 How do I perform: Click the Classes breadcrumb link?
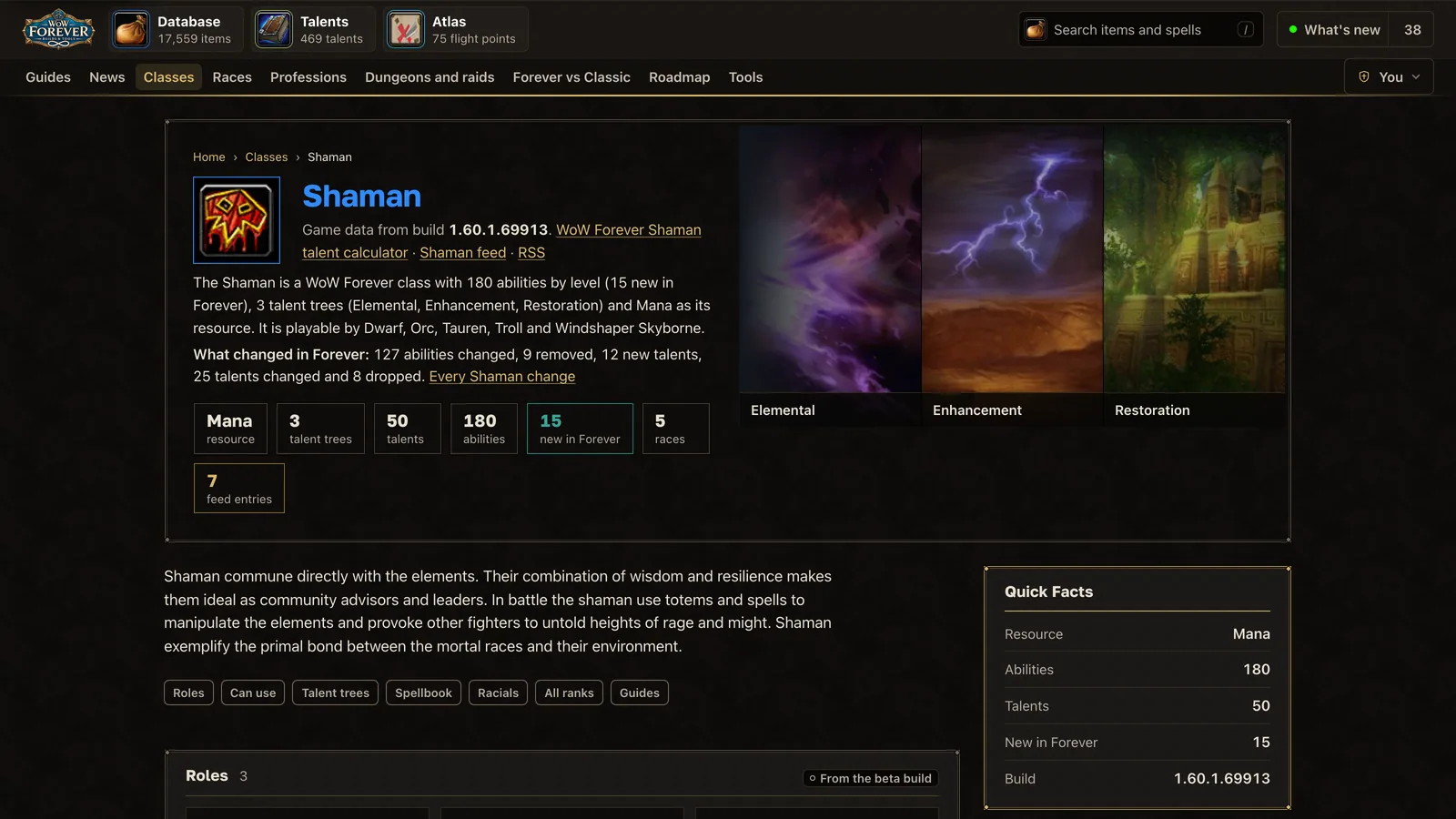click(x=266, y=157)
